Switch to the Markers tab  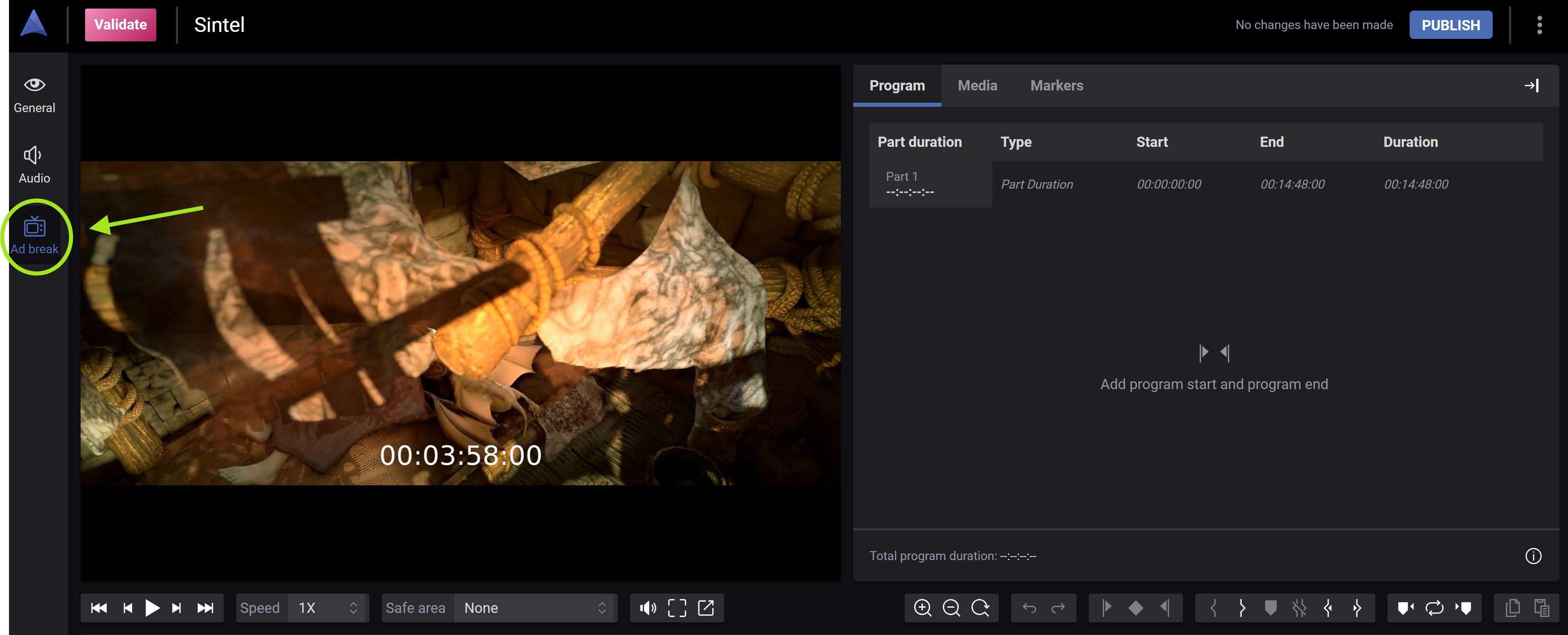point(1057,86)
